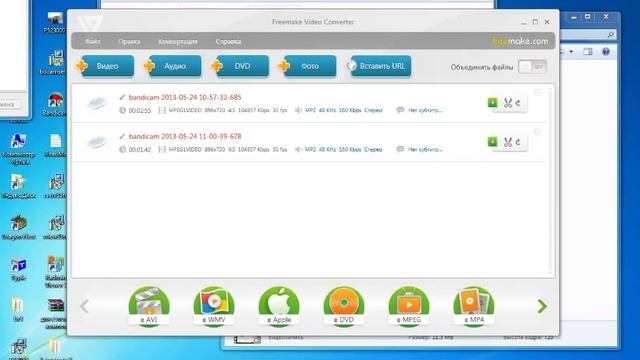Convert to MP4 format

(x=474, y=306)
